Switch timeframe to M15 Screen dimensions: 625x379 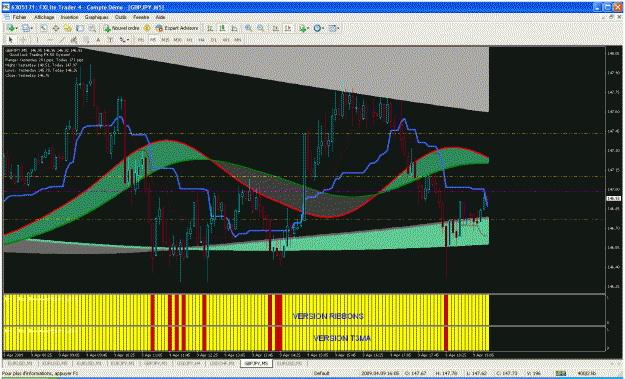[165, 40]
